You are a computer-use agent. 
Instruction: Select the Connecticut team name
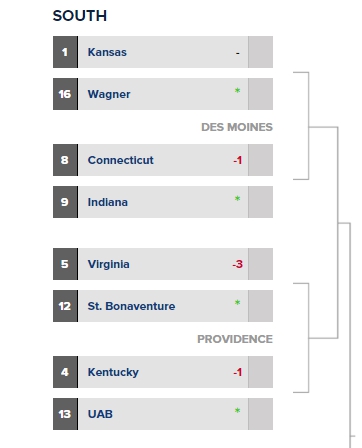coord(120,160)
